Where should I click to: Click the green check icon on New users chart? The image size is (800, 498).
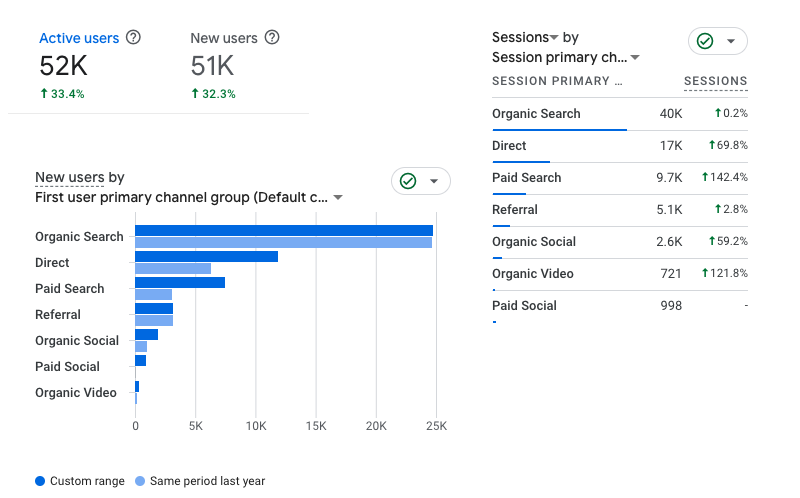point(408,181)
